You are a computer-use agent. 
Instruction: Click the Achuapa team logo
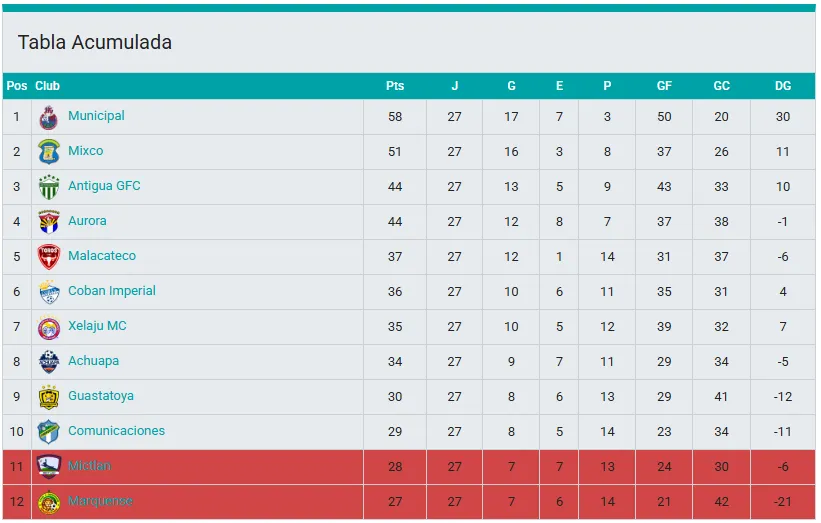(x=49, y=362)
